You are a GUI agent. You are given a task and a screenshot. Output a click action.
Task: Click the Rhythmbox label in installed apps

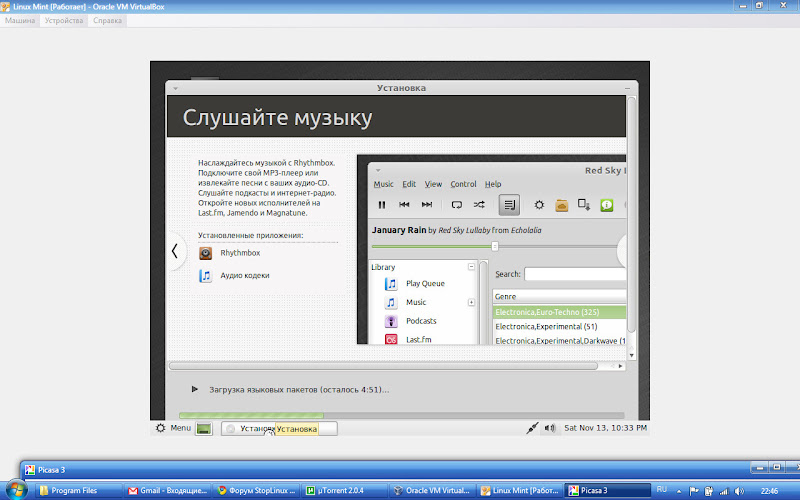(x=240, y=253)
